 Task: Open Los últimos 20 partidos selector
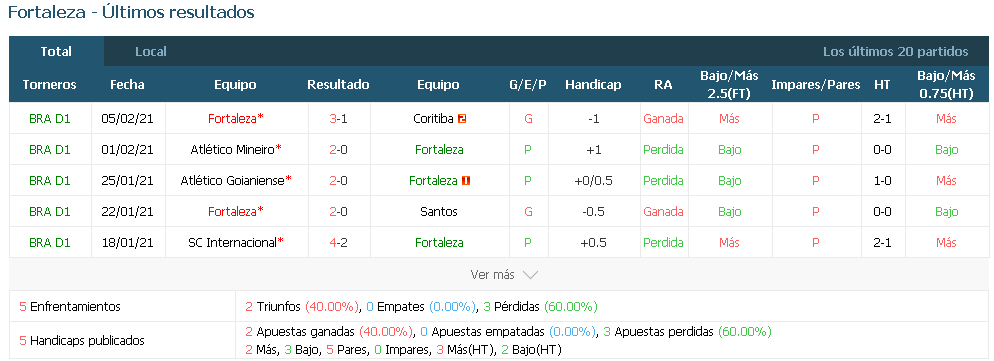(x=896, y=51)
